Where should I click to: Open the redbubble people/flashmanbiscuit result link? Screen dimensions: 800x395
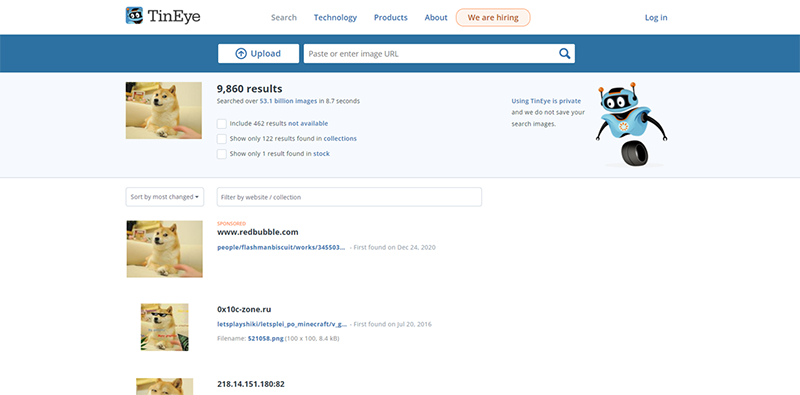pyautogui.click(x=281, y=247)
